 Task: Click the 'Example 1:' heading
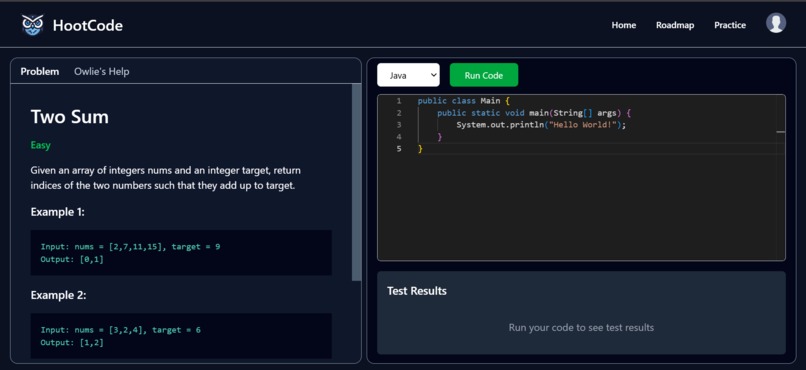58,212
